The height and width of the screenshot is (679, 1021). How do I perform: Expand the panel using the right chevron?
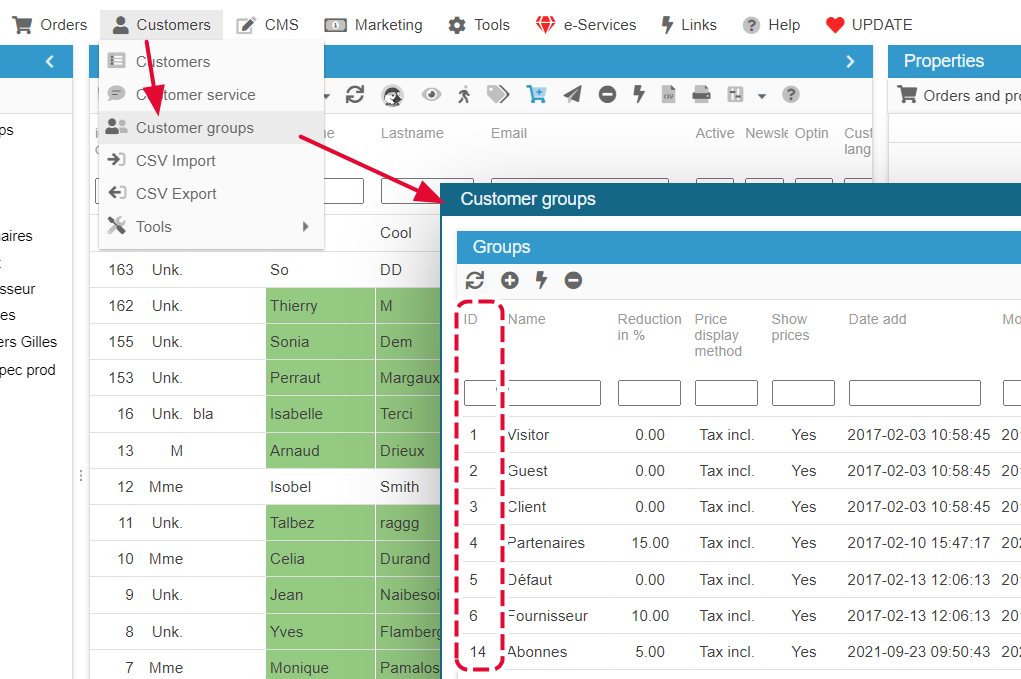(x=851, y=61)
